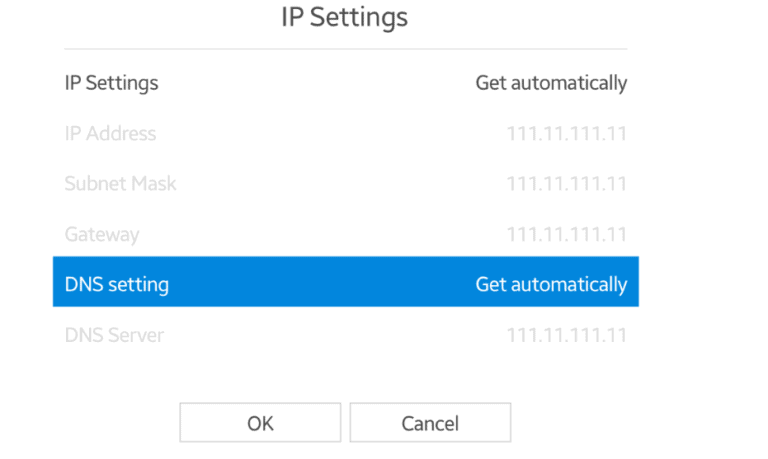Click the OK button
This screenshot has height=459, width=768.
tap(260, 423)
